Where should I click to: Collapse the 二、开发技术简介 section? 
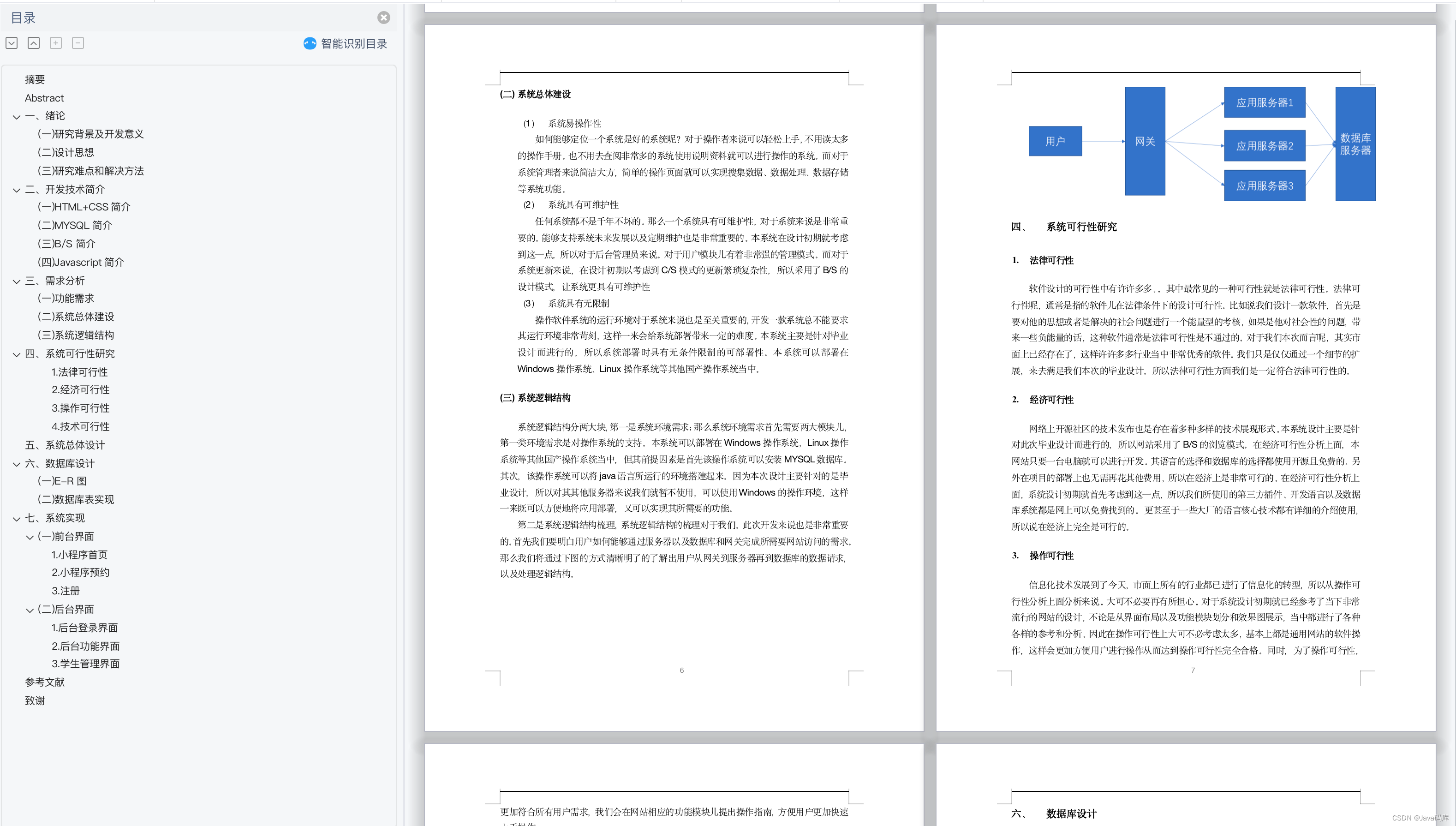pos(17,190)
